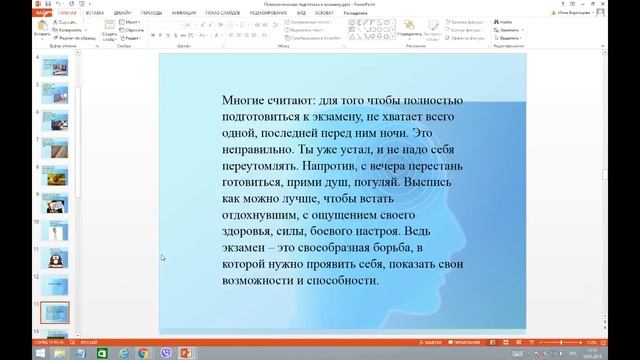The width and height of the screenshot is (640, 360).
Task: Collapse the ribbon with the small arrow
Action: pyautogui.click(x=603, y=46)
